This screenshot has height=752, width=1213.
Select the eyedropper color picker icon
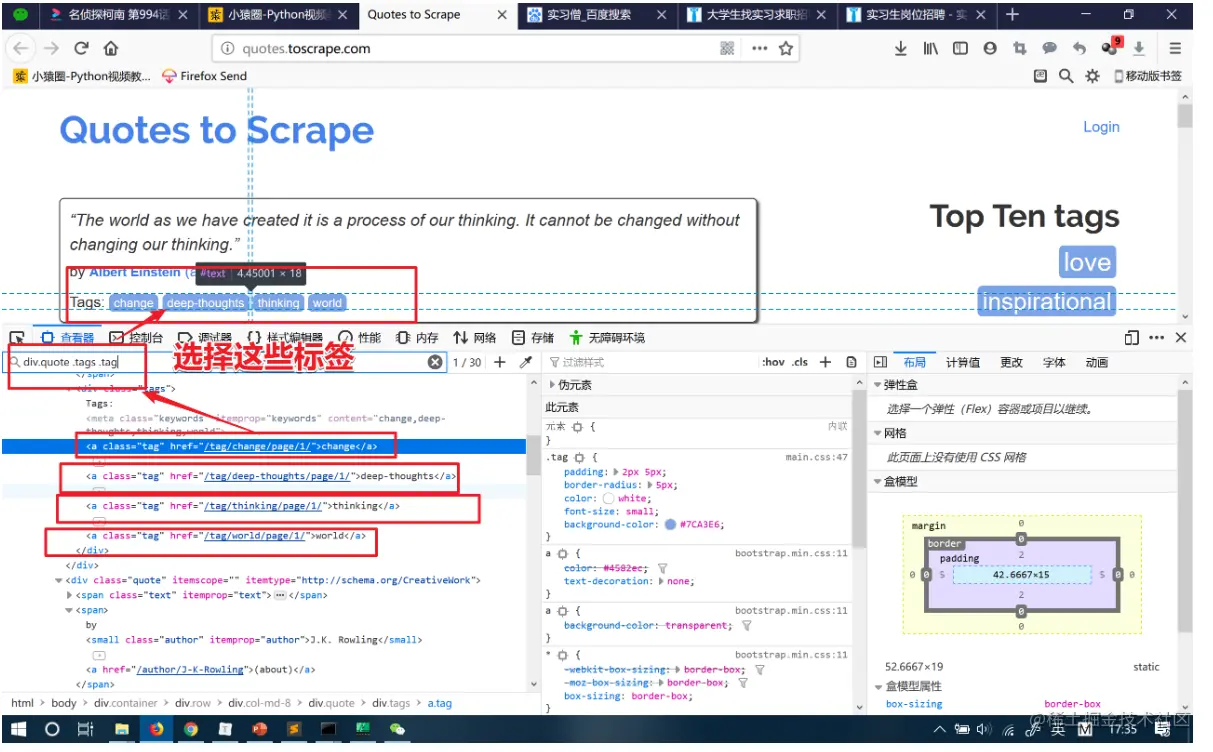click(x=526, y=362)
